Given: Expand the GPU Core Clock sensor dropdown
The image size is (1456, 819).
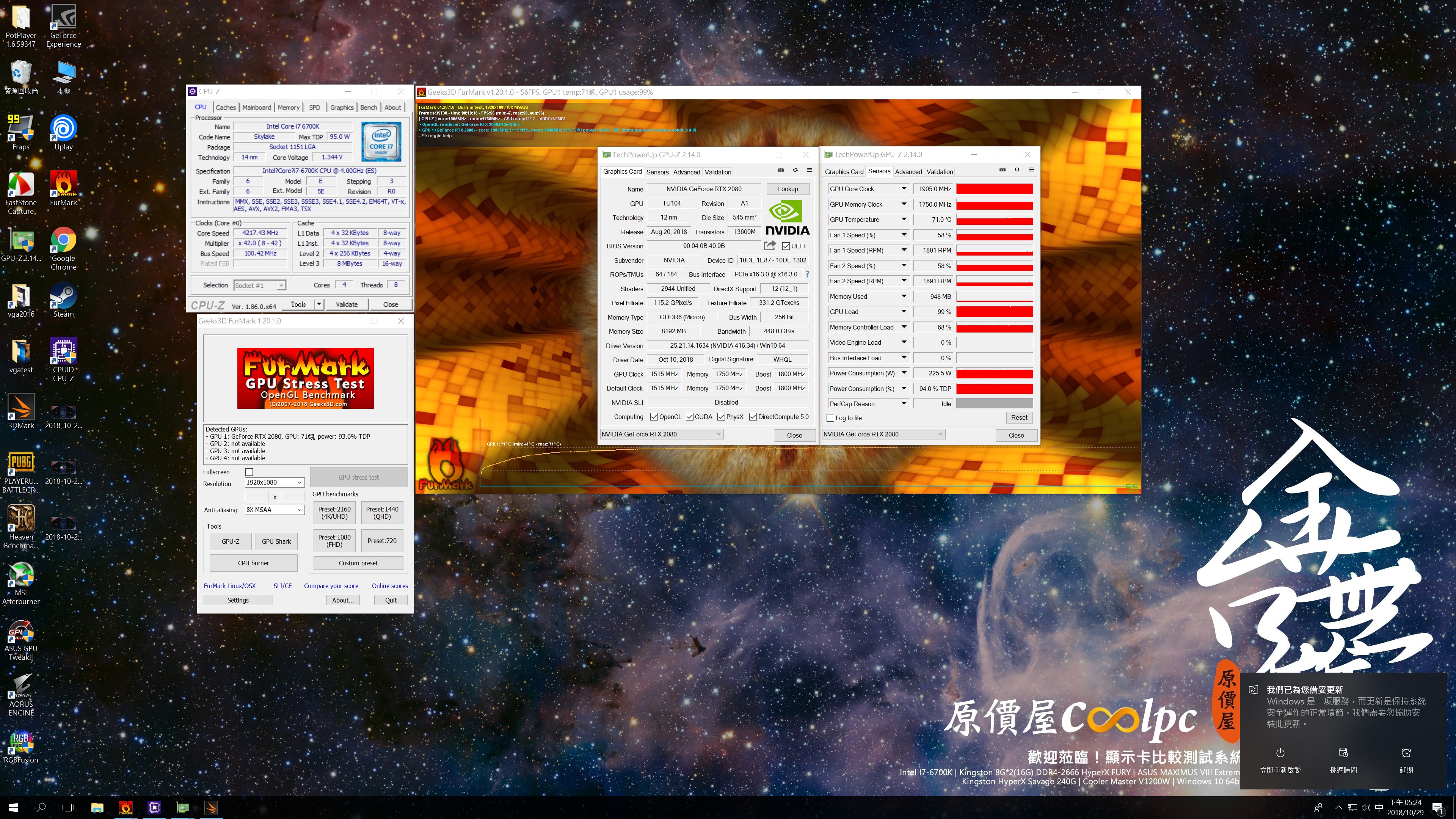Looking at the screenshot, I should pyautogui.click(x=904, y=189).
